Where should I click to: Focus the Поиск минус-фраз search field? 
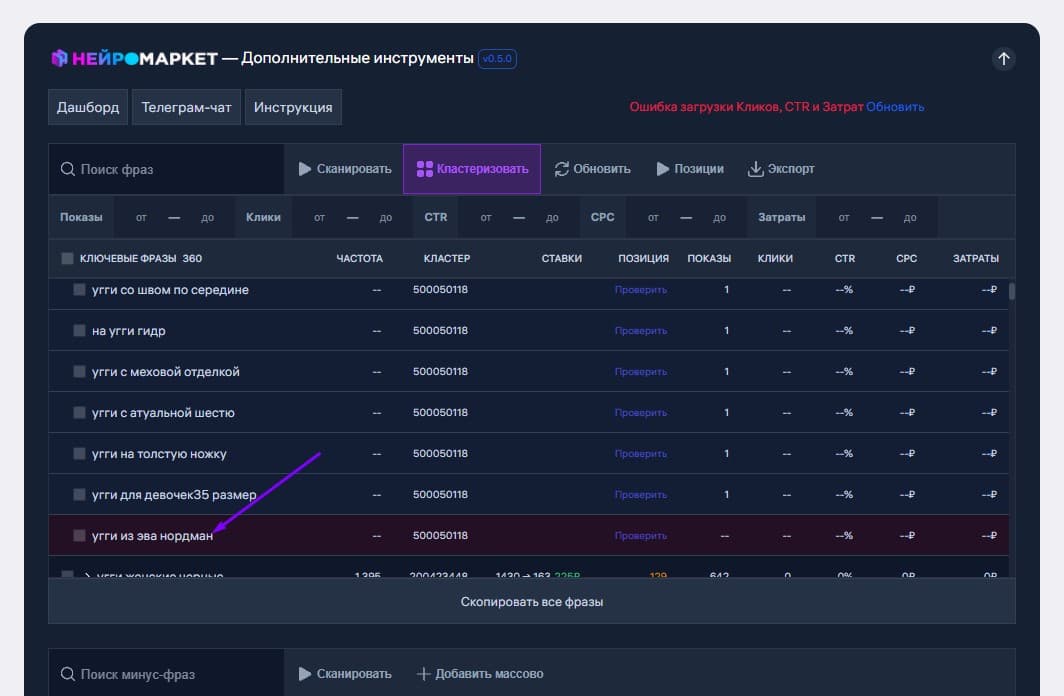coord(166,674)
